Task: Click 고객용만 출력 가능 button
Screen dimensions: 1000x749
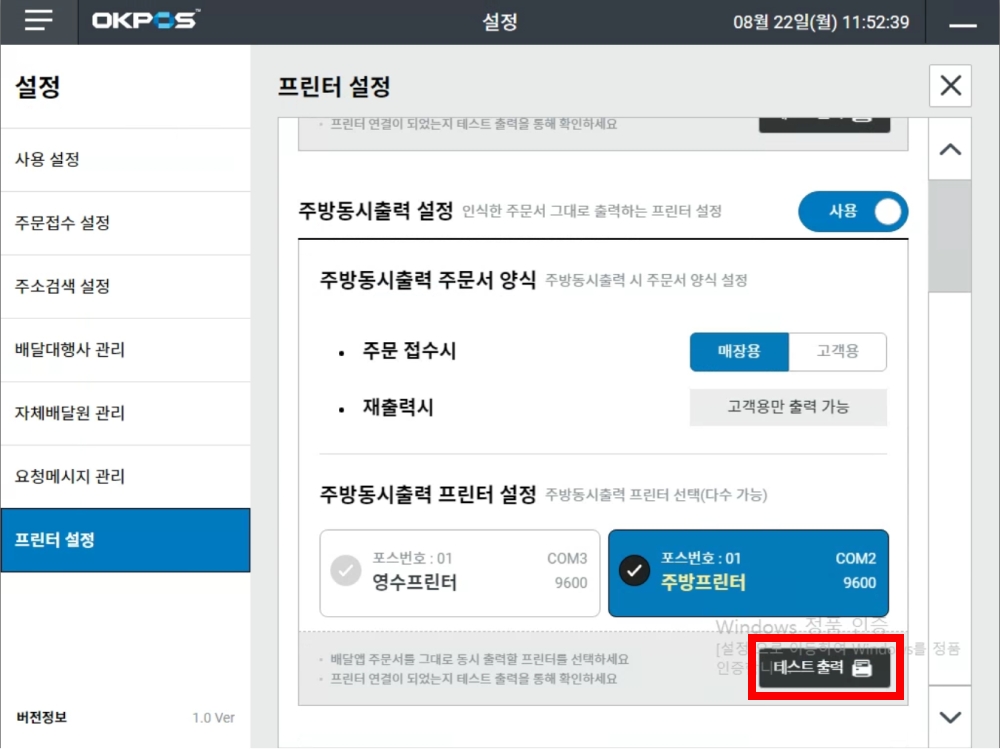Action: tap(788, 407)
